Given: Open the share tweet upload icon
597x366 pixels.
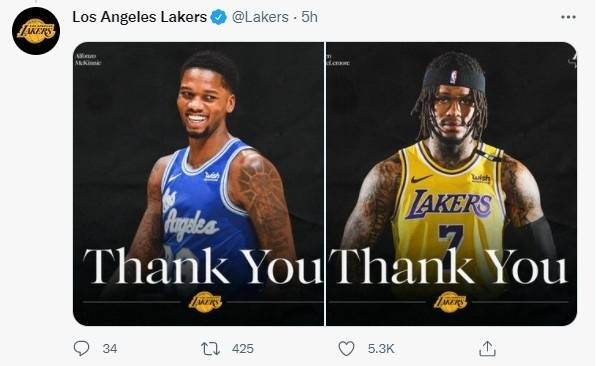Looking at the screenshot, I should [487, 348].
